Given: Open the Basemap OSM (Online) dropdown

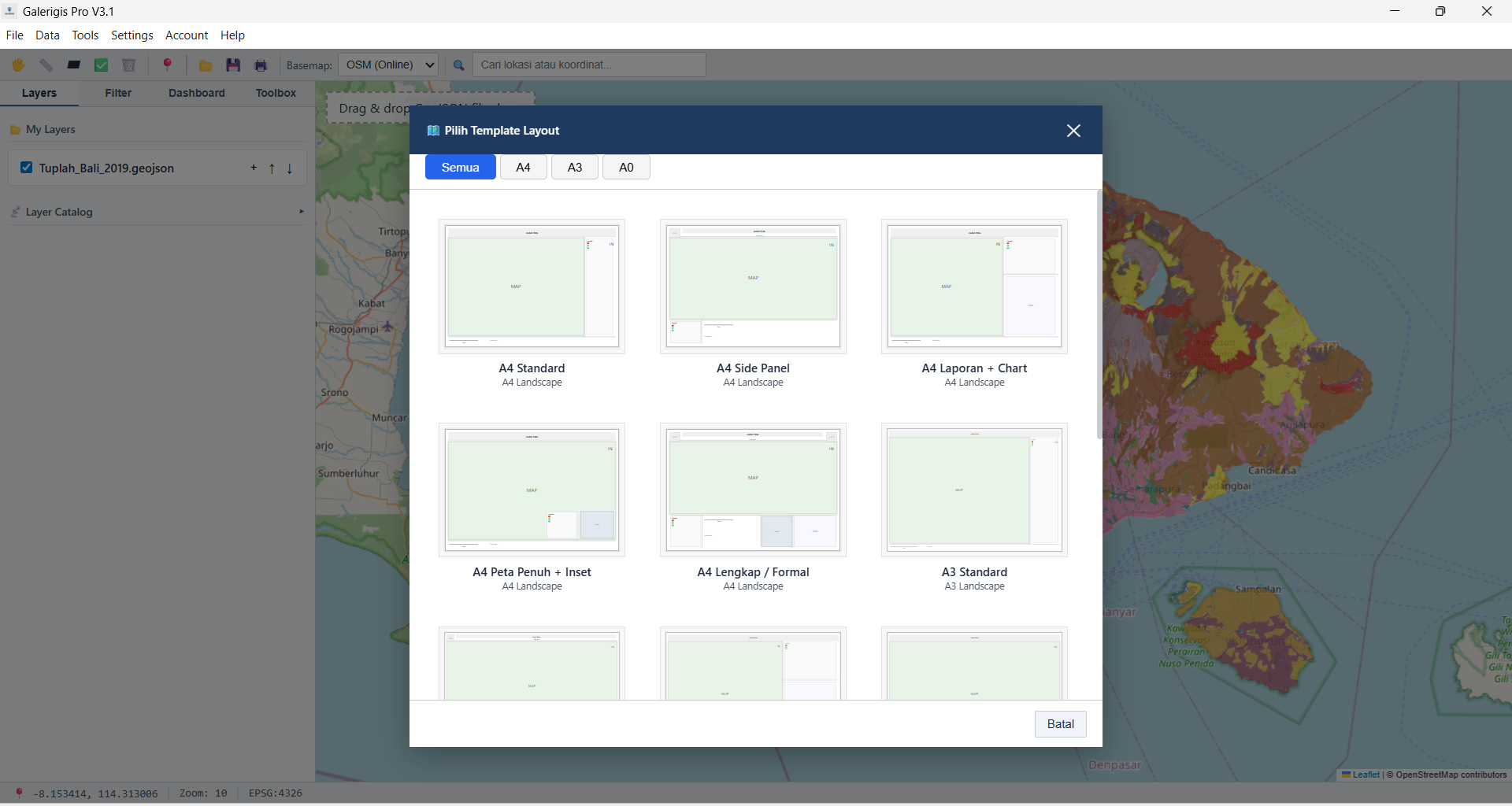Looking at the screenshot, I should click(388, 65).
